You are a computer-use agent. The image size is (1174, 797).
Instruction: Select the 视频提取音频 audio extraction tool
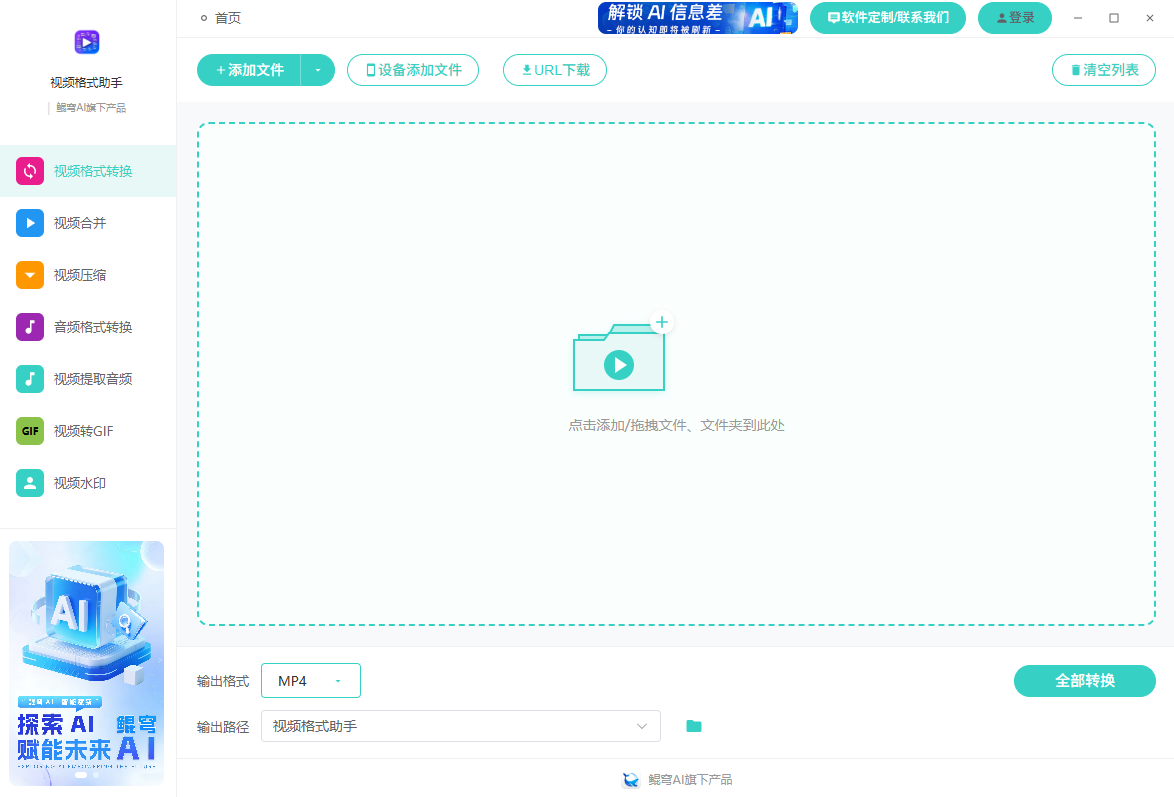[x=87, y=378]
